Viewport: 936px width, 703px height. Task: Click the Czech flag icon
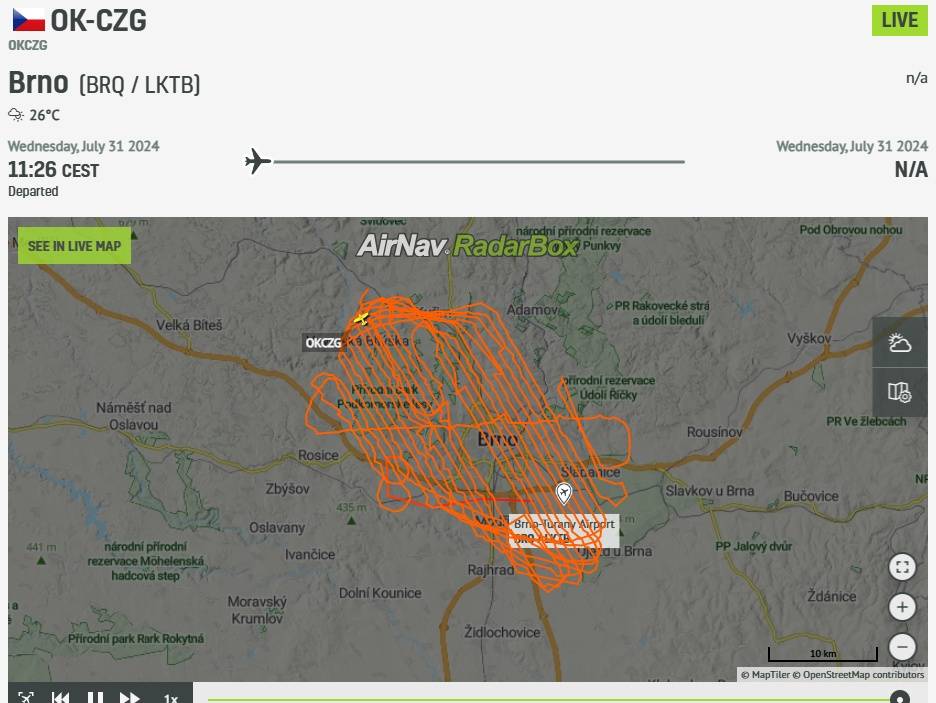pos(29,20)
